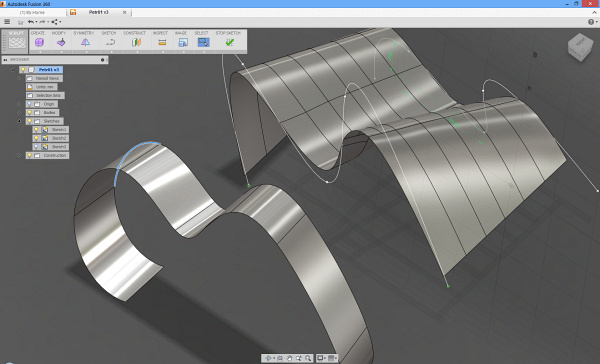Click the Image insert icon
This screenshot has height=364, width=600.
[x=183, y=42]
